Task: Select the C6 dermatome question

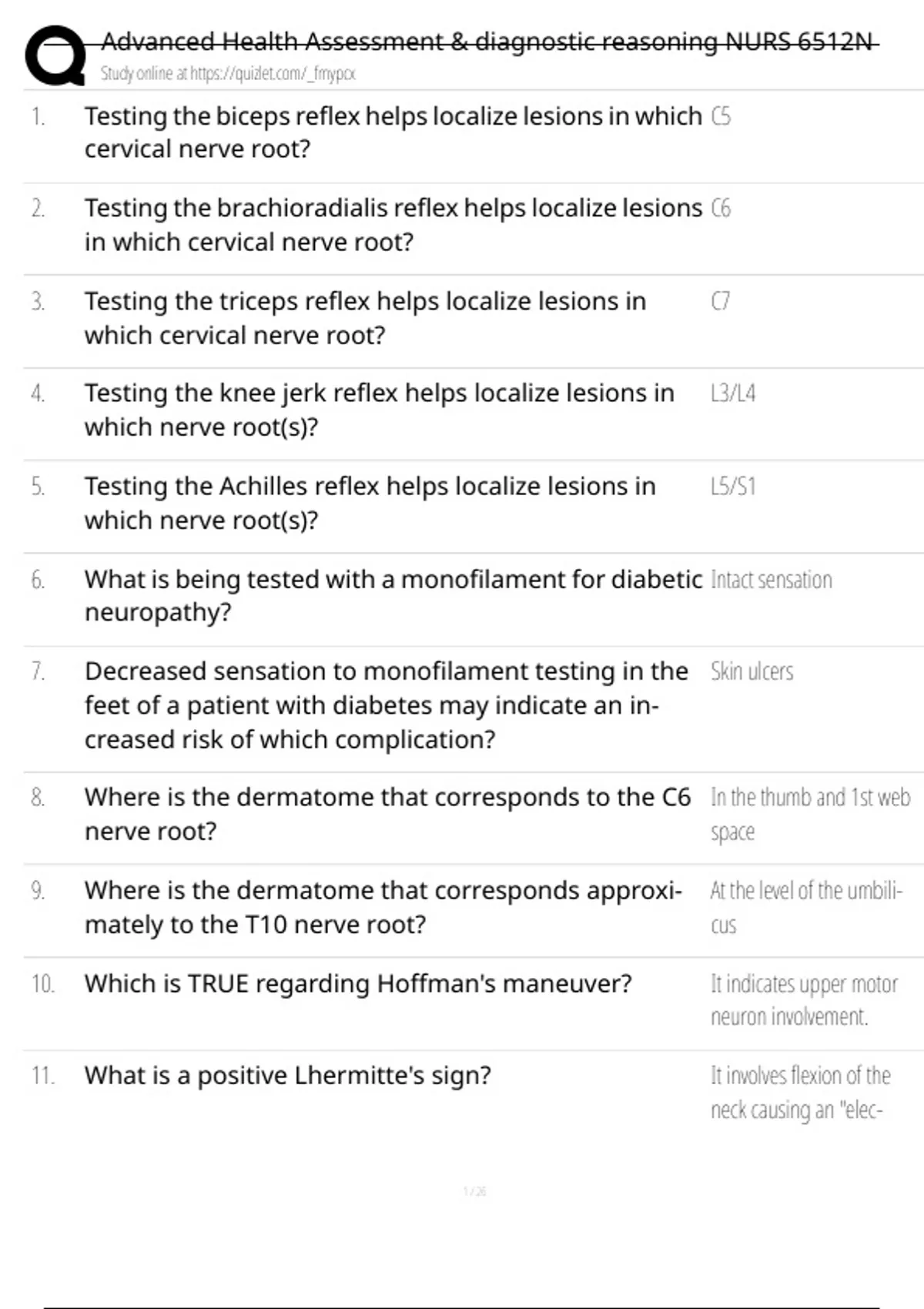Action: point(387,814)
